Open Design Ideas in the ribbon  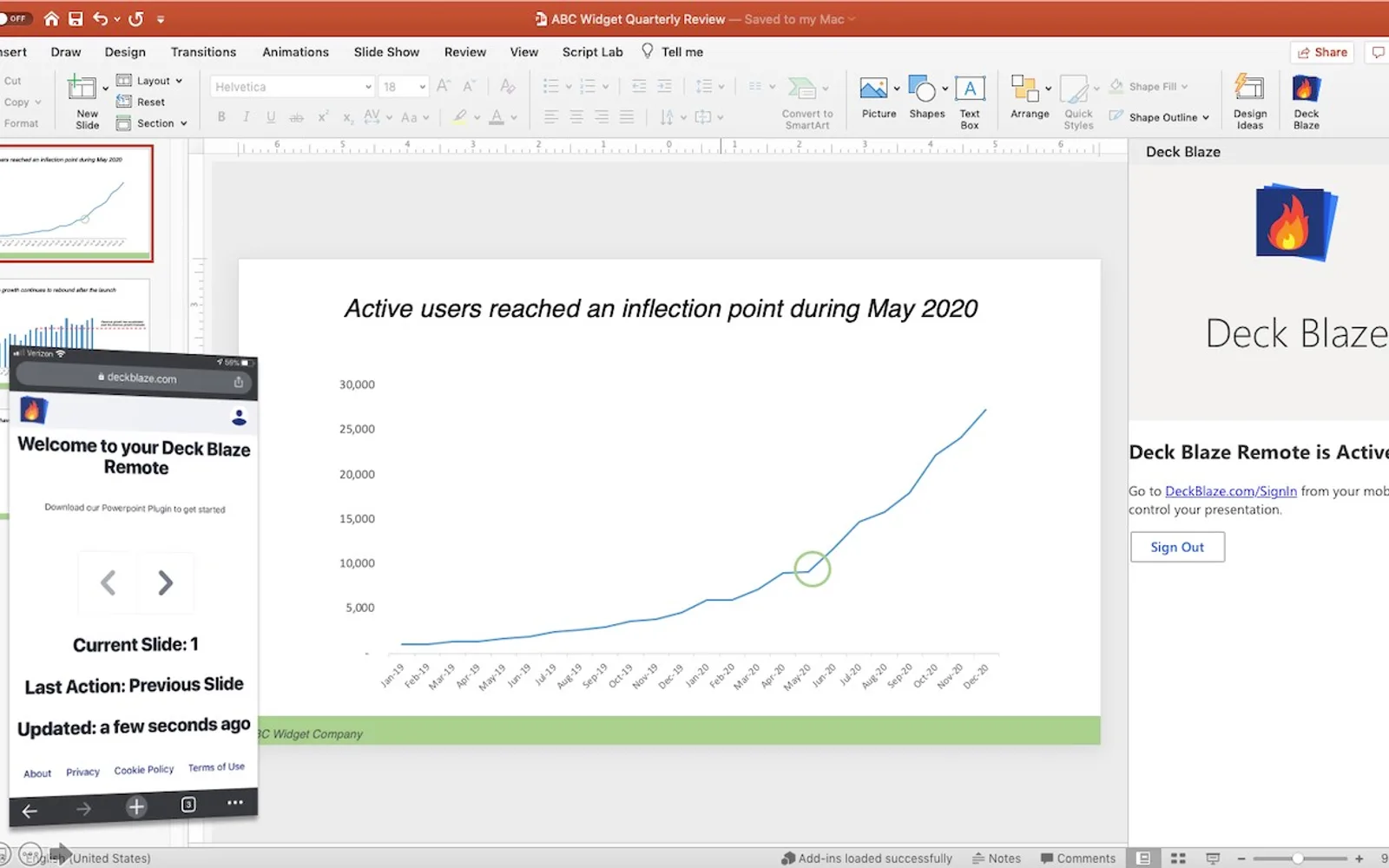(x=1250, y=102)
